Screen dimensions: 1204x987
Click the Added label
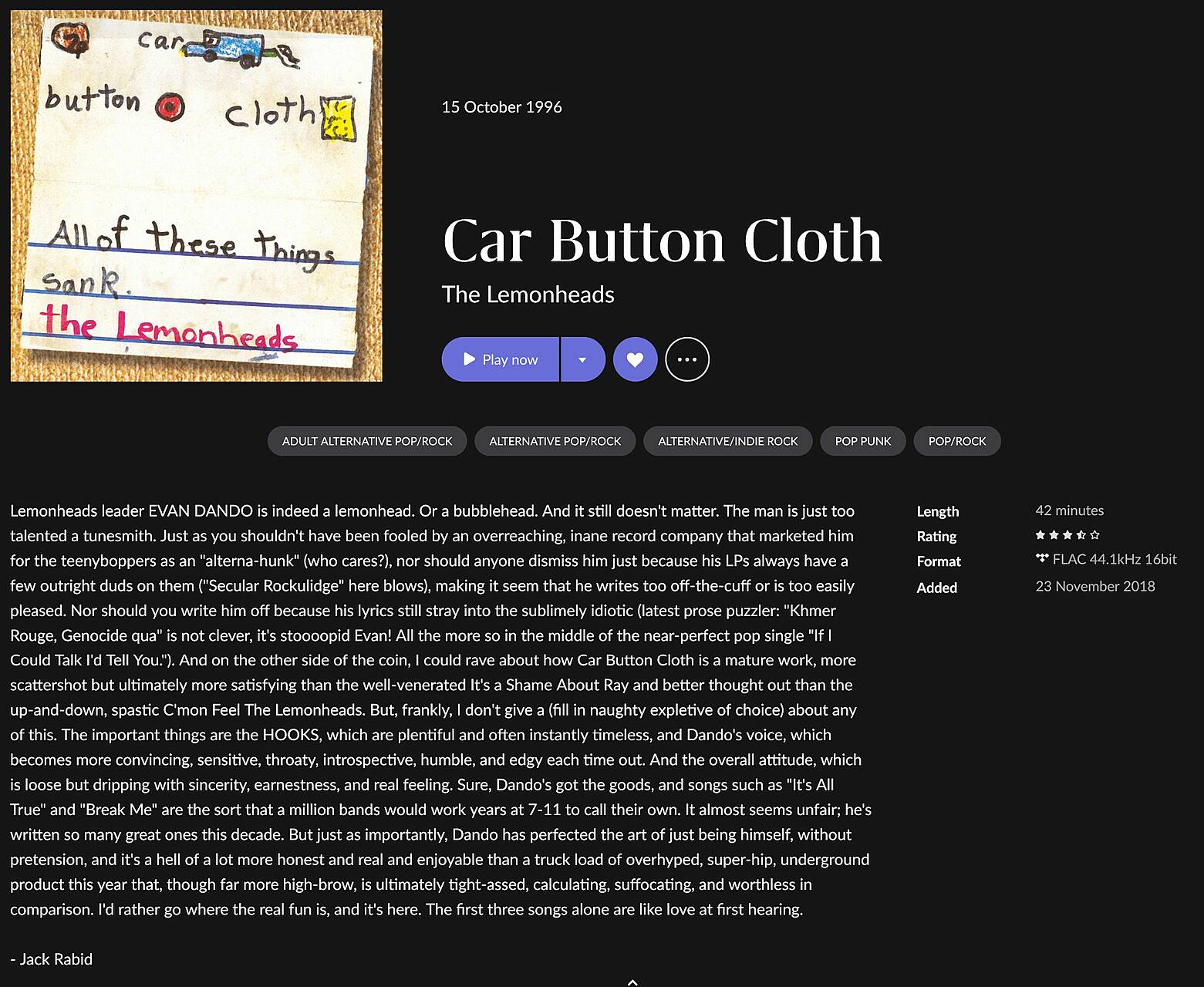(937, 588)
